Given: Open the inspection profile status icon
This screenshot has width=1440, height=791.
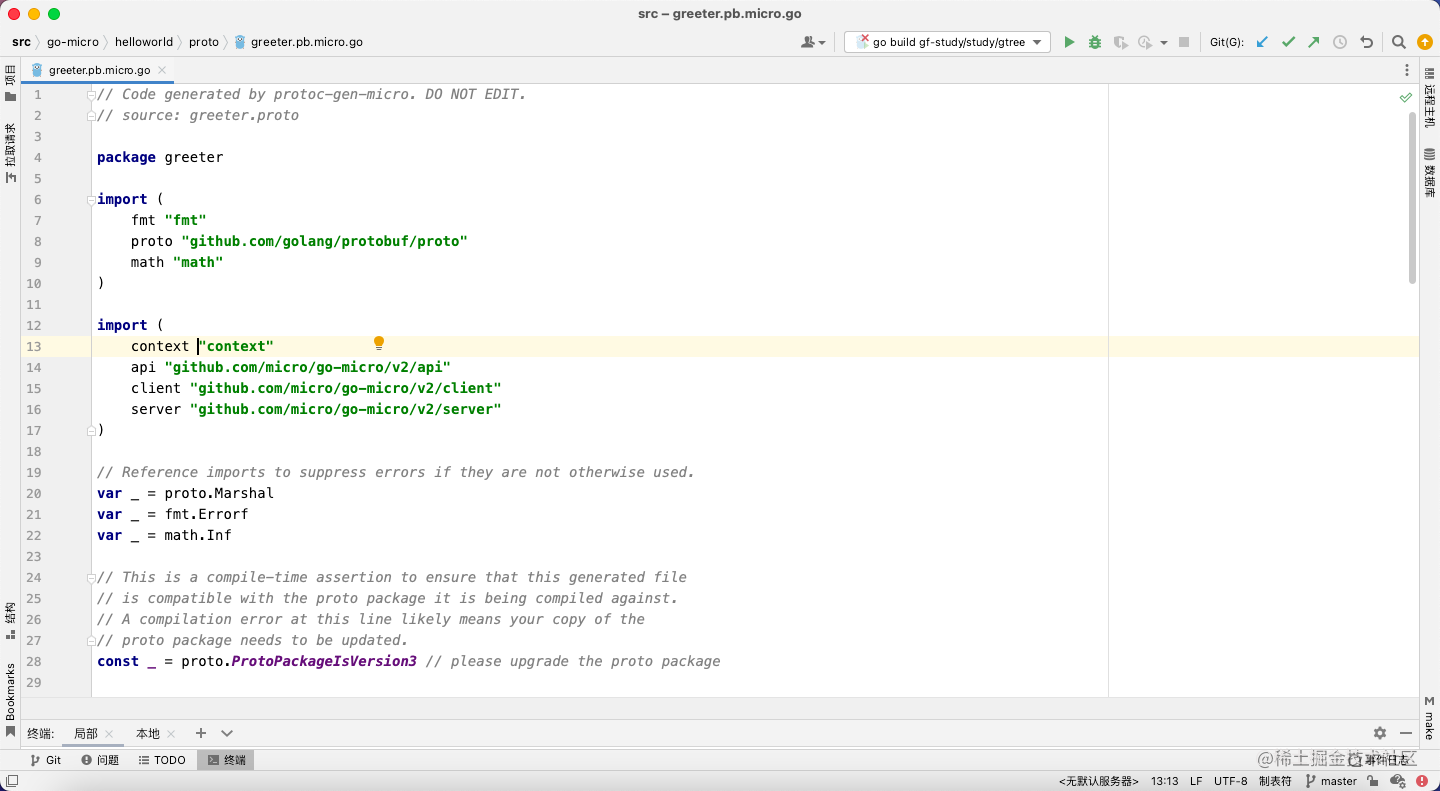Looking at the screenshot, I should click(1396, 781).
